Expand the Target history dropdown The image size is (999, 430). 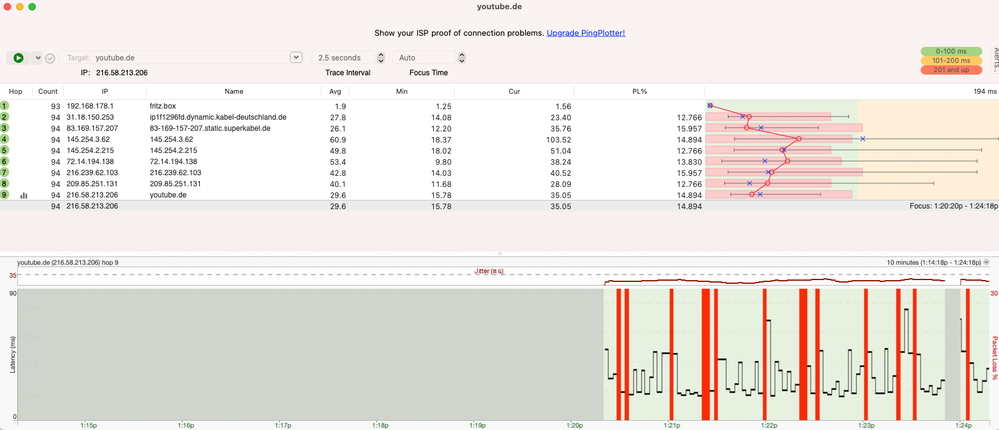(x=296, y=57)
